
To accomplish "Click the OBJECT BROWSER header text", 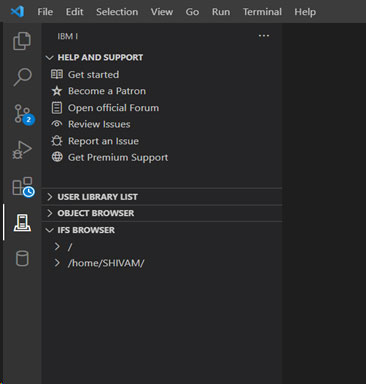I will 96,213.
